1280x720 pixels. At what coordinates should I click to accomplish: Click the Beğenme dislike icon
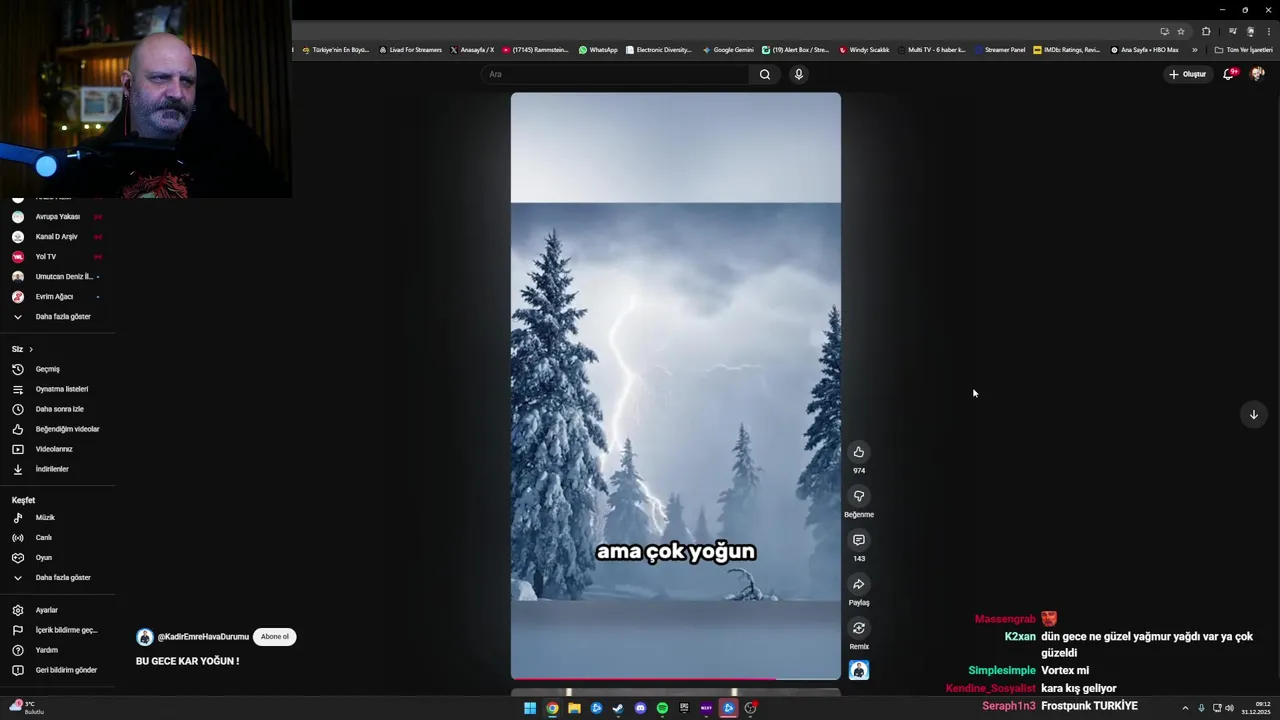pyautogui.click(x=858, y=496)
